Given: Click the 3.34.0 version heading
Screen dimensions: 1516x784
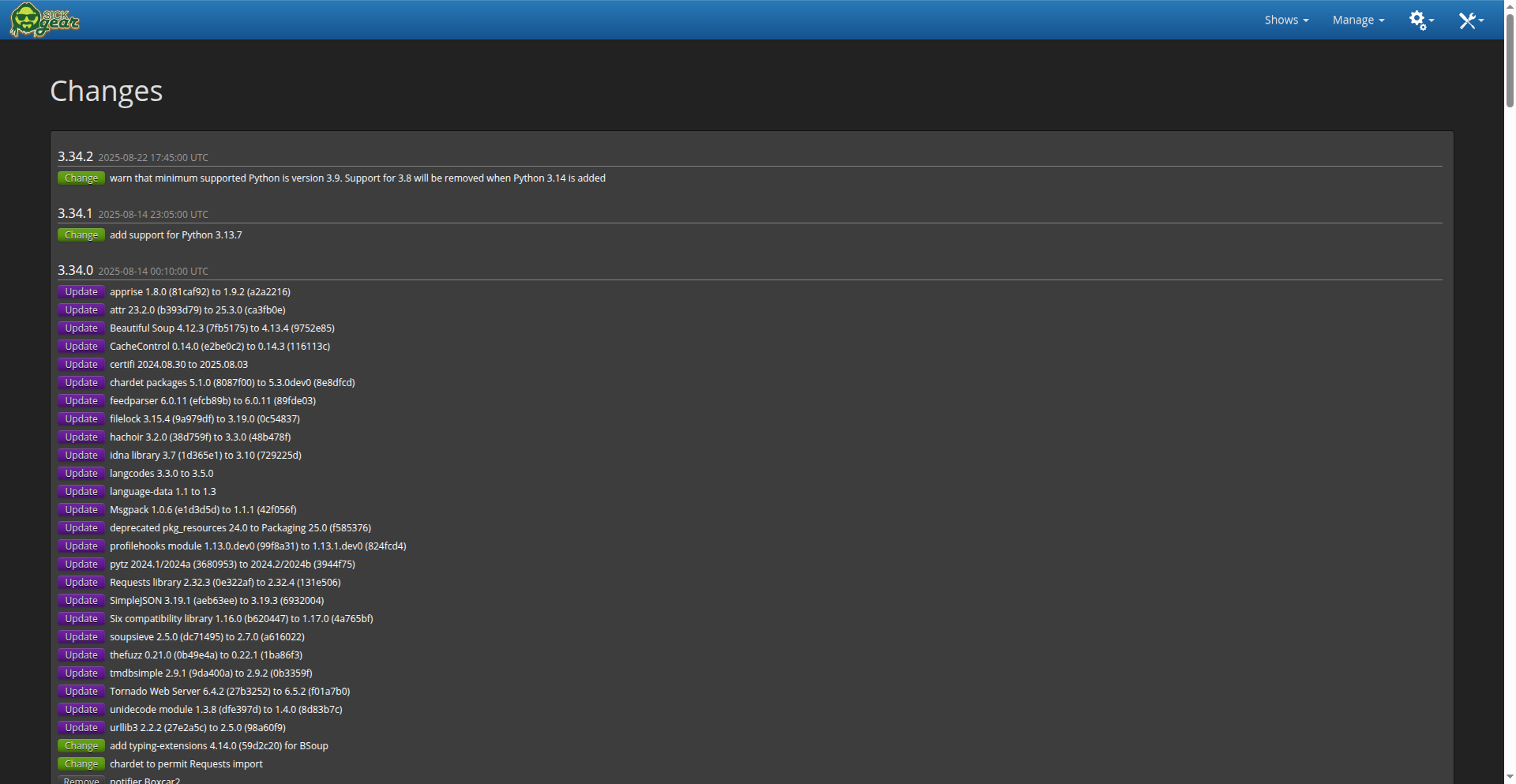Looking at the screenshot, I should click(x=75, y=270).
